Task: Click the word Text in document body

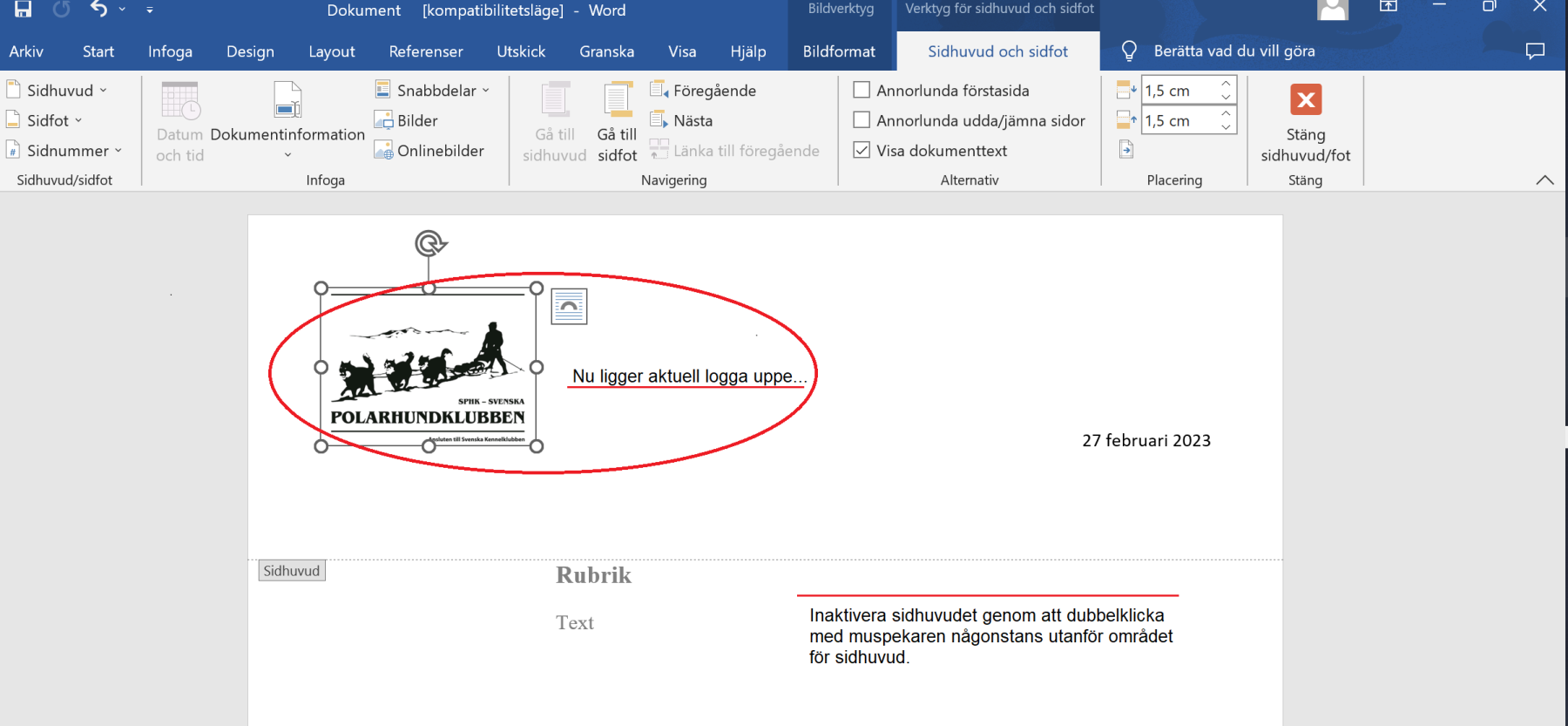Action: (575, 622)
